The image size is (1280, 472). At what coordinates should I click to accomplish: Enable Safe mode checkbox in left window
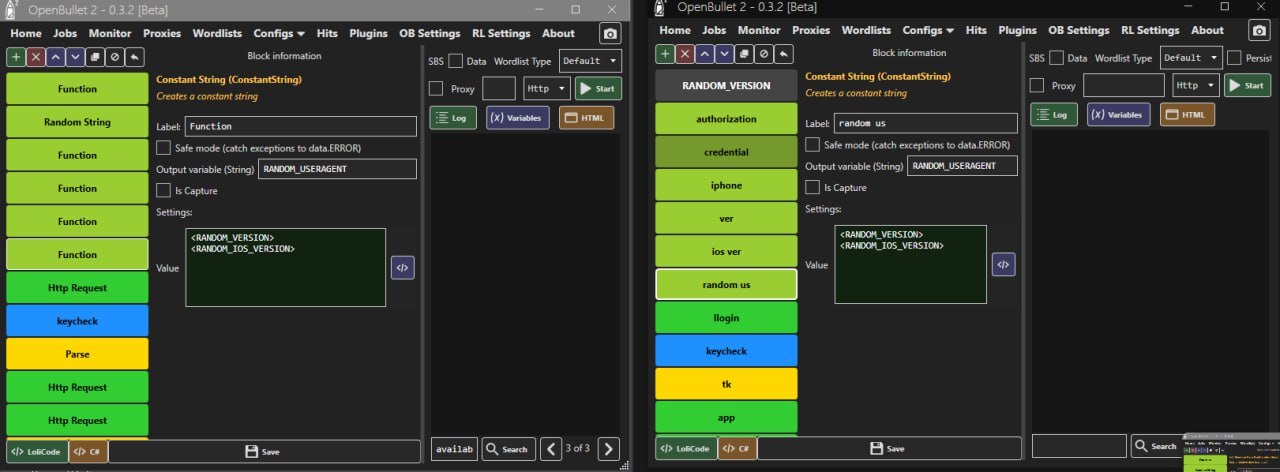coord(164,148)
